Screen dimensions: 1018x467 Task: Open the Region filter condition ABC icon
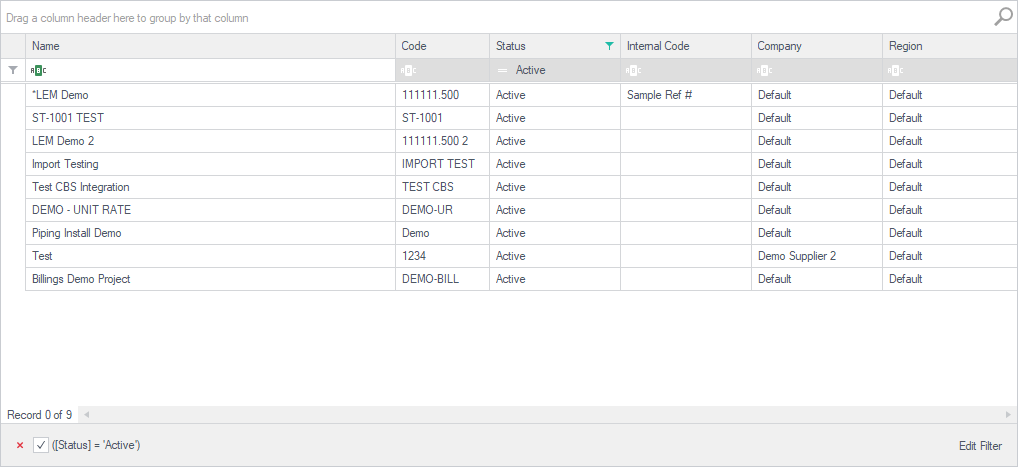[x=896, y=70]
